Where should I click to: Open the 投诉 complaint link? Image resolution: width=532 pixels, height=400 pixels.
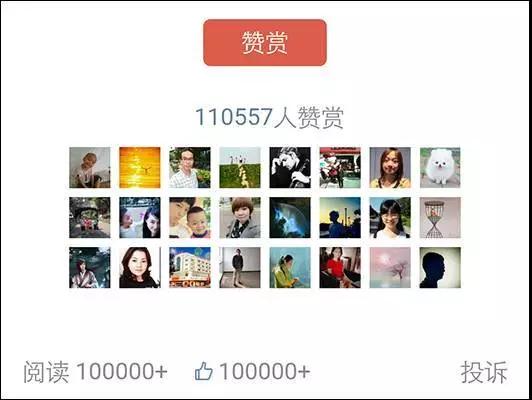[484, 372]
